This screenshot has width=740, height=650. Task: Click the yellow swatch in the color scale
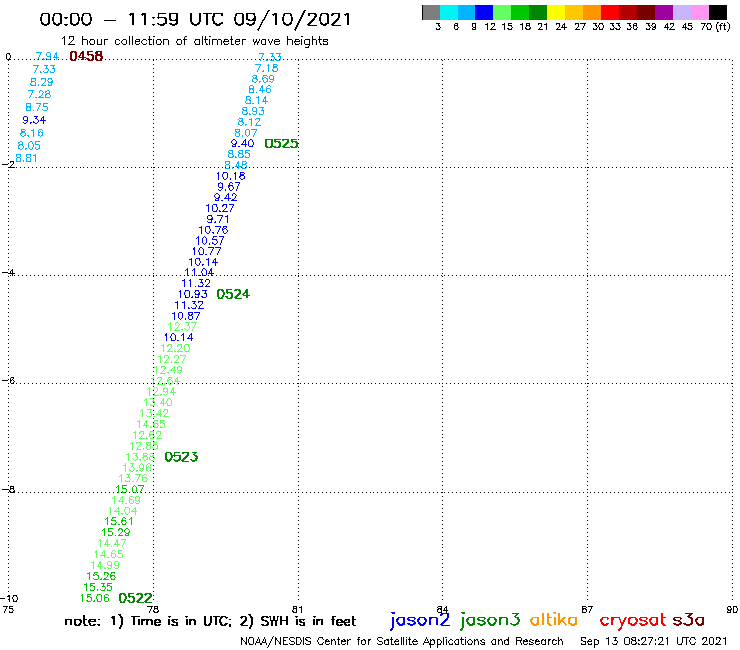(x=556, y=12)
